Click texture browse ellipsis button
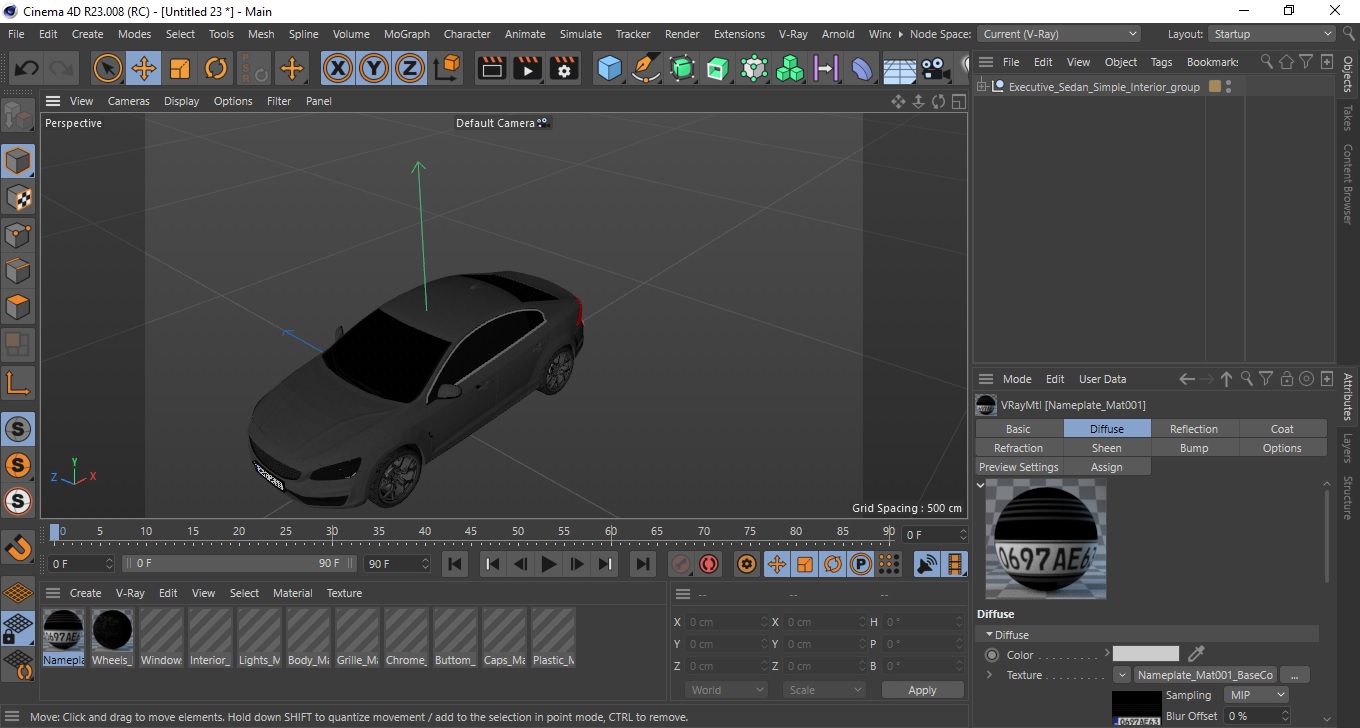Viewport: 1360px width, 728px height. coord(1294,675)
